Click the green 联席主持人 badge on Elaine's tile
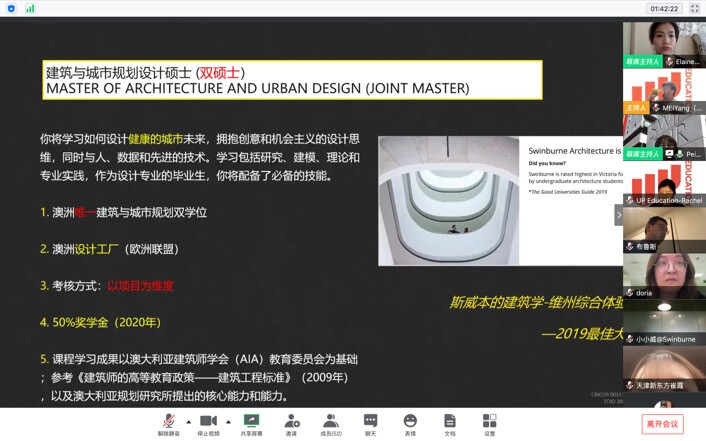The width and height of the screenshot is (706, 441). 643,62
